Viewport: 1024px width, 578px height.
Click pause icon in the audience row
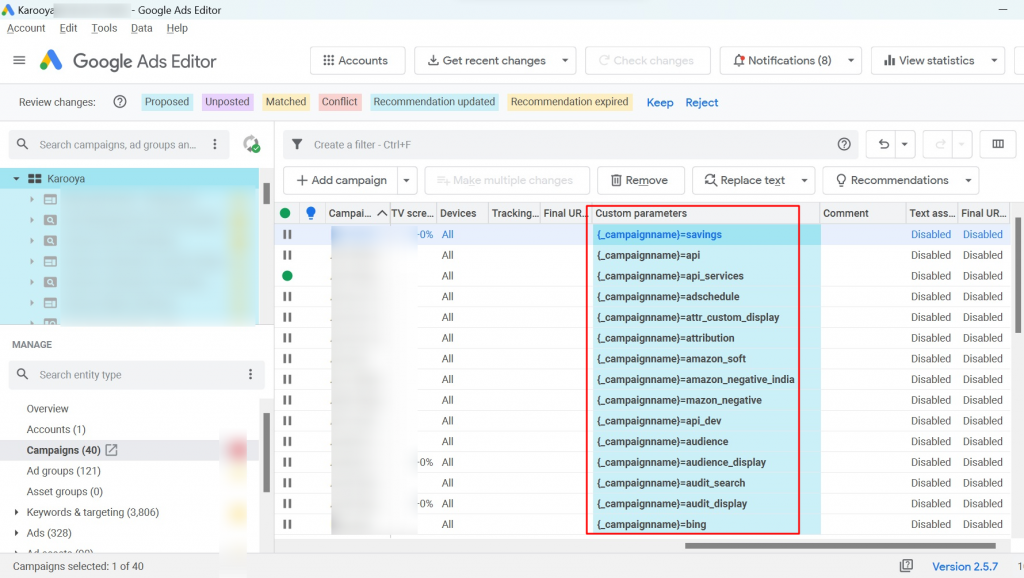coord(287,442)
